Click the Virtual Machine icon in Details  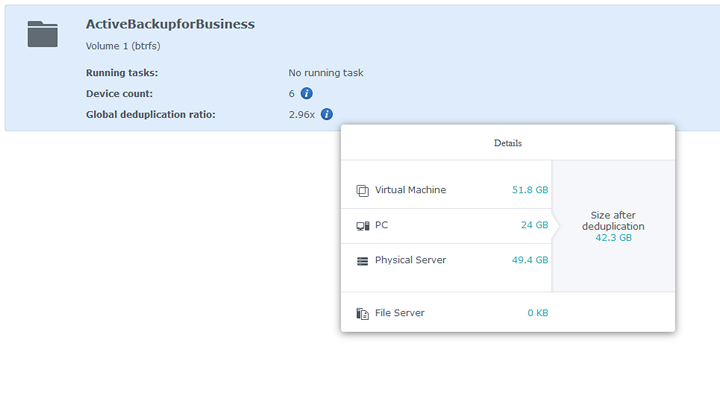tap(362, 190)
